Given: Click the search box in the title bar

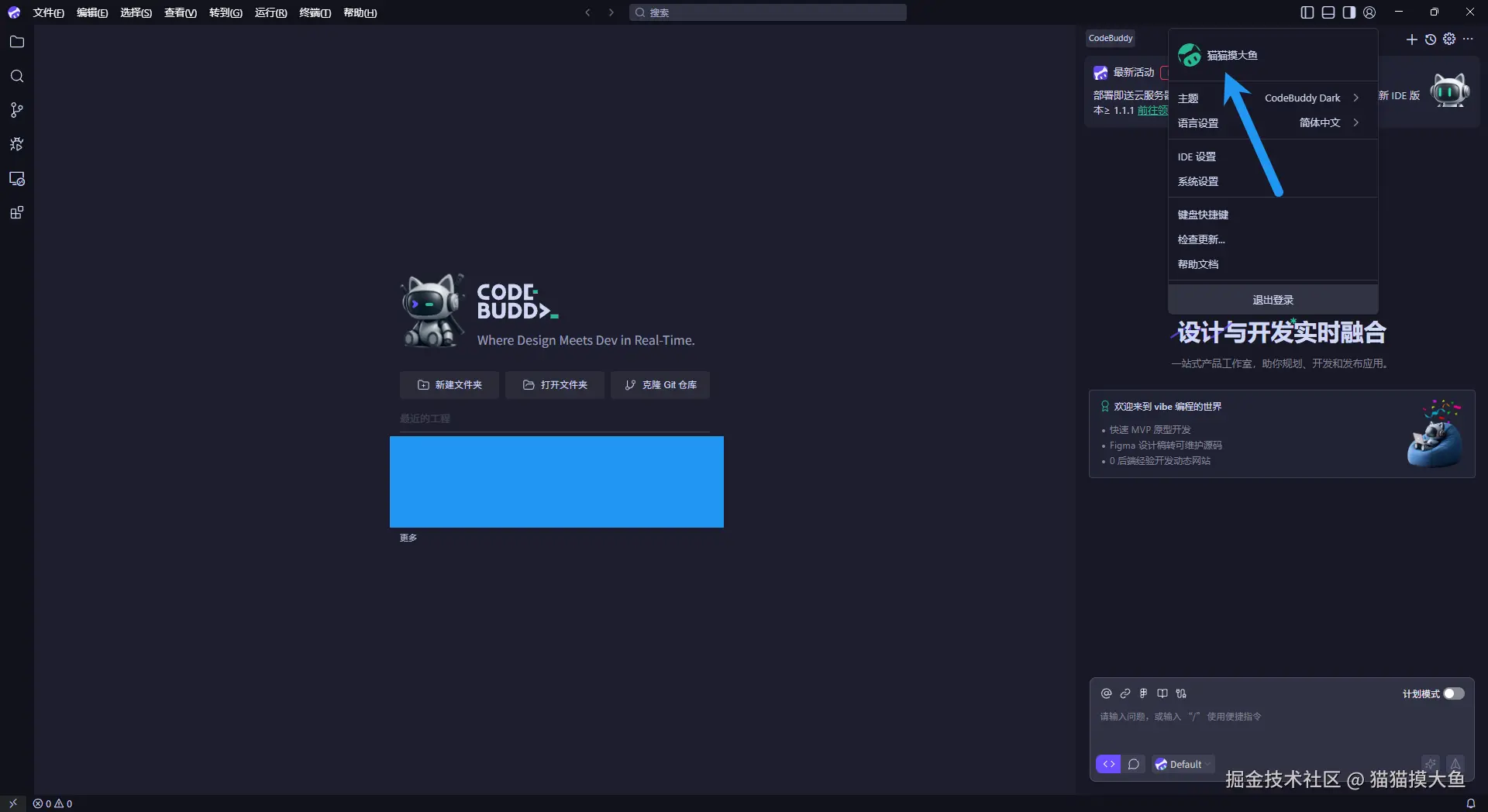Looking at the screenshot, I should [x=767, y=12].
